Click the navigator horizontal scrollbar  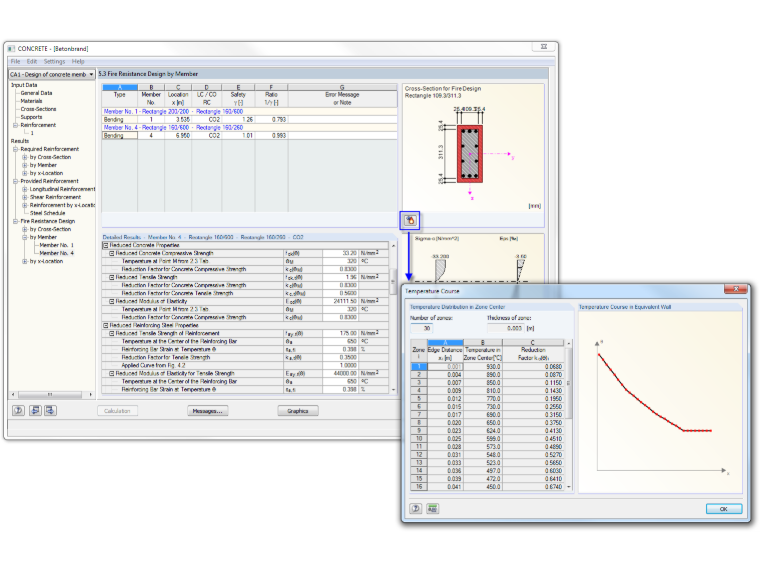click(52, 395)
